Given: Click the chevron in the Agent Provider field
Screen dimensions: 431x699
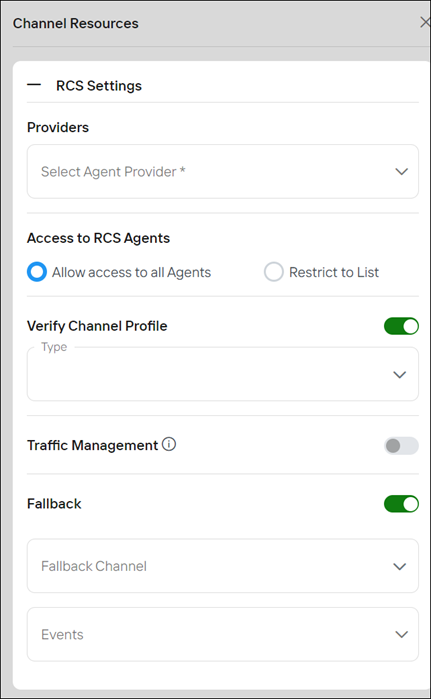Looking at the screenshot, I should 402,172.
